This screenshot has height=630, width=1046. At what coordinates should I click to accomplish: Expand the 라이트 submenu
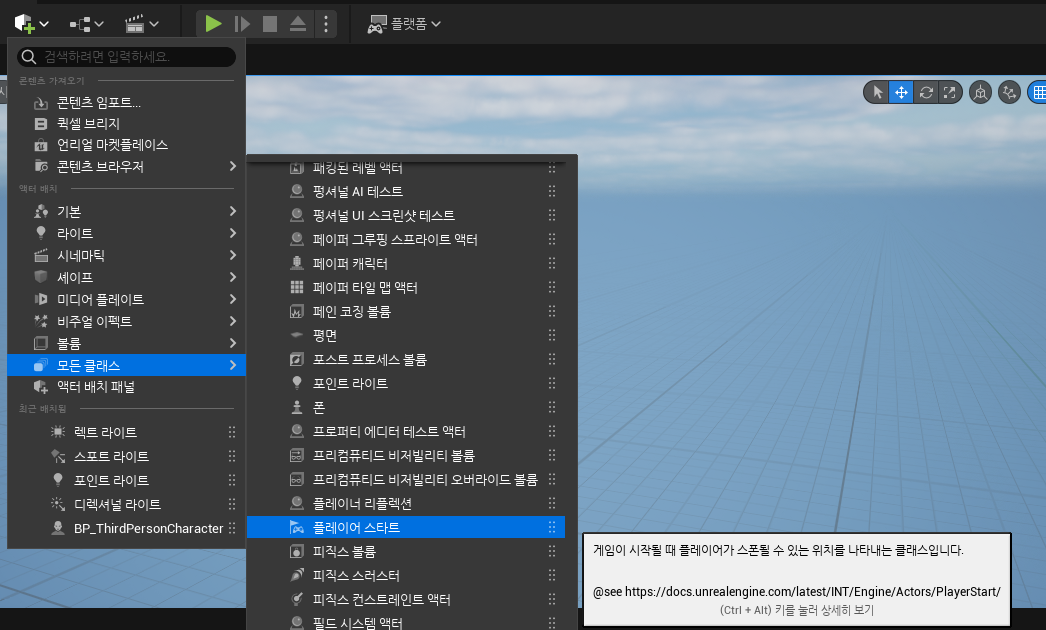point(126,233)
